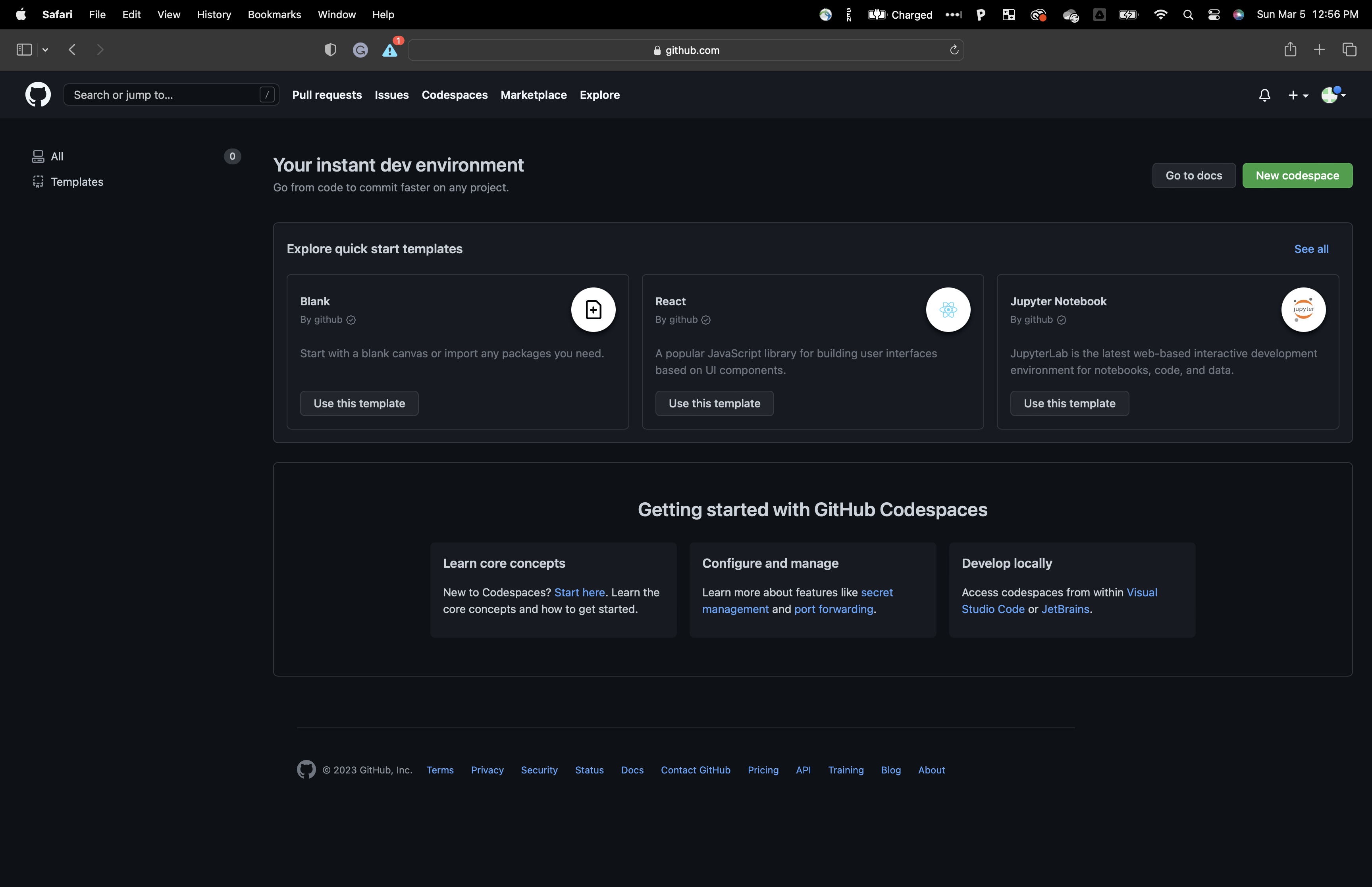Image resolution: width=1372 pixels, height=887 pixels.
Task: Click the slash shortcut key in search box
Action: 267,94
